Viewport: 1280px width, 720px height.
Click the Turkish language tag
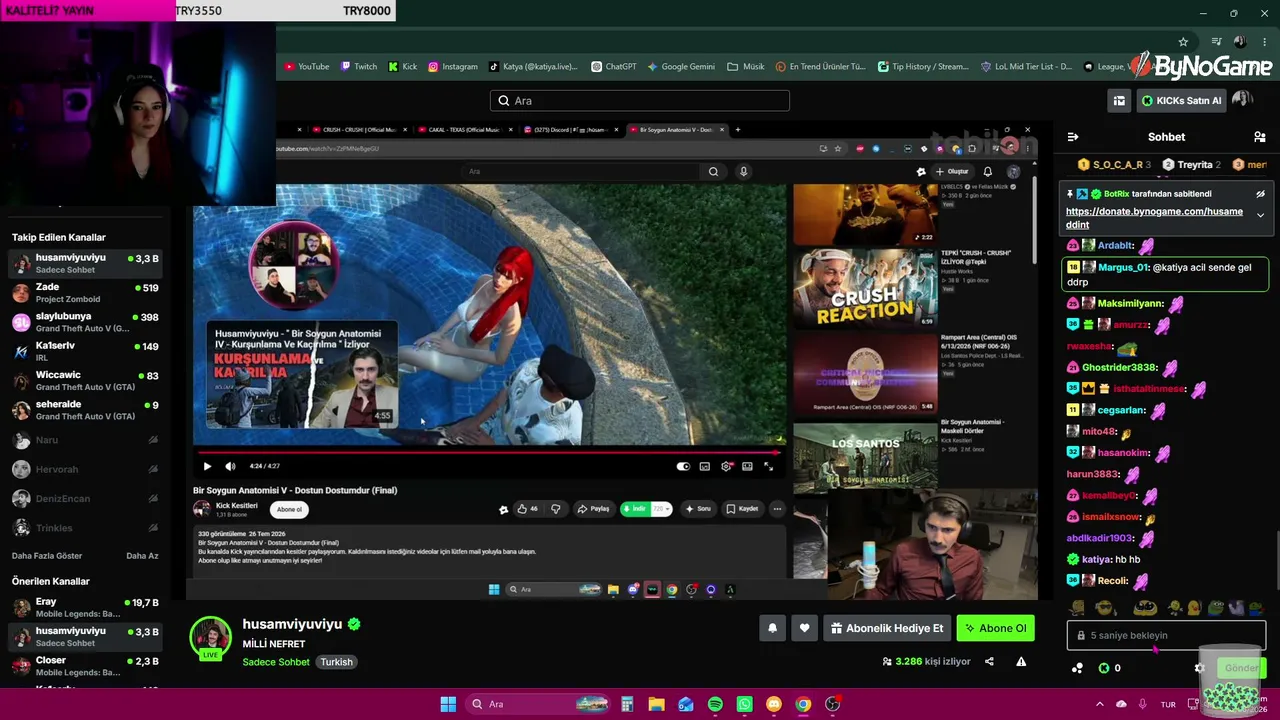(336, 662)
